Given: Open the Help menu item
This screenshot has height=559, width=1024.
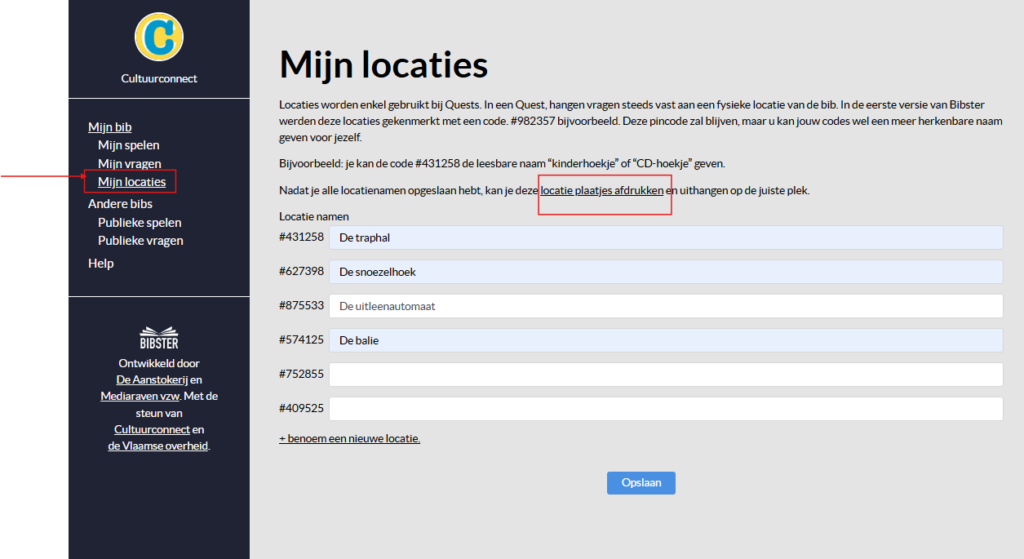Looking at the screenshot, I should pos(101,263).
